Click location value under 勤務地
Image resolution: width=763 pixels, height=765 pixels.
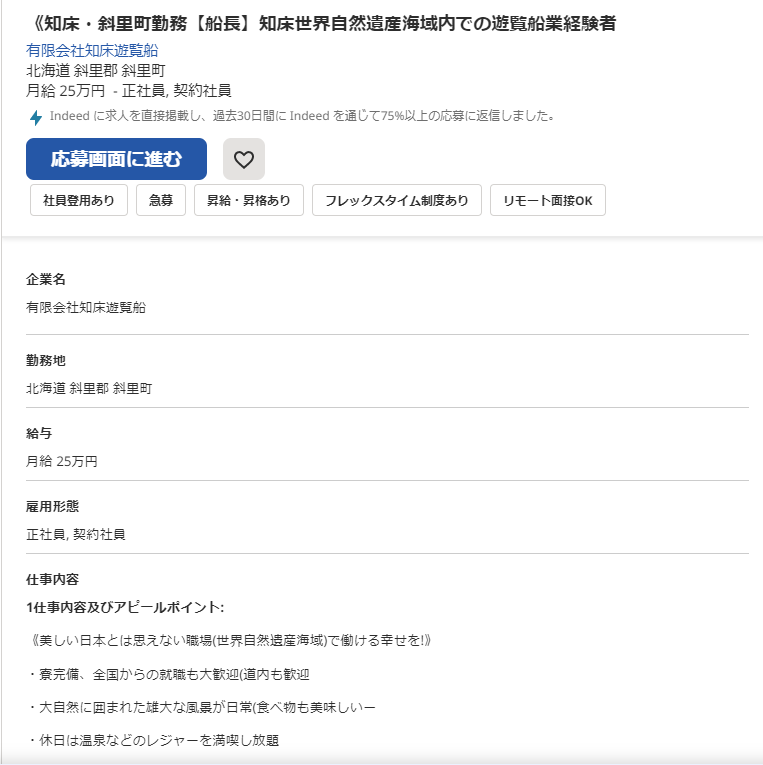click(89, 388)
